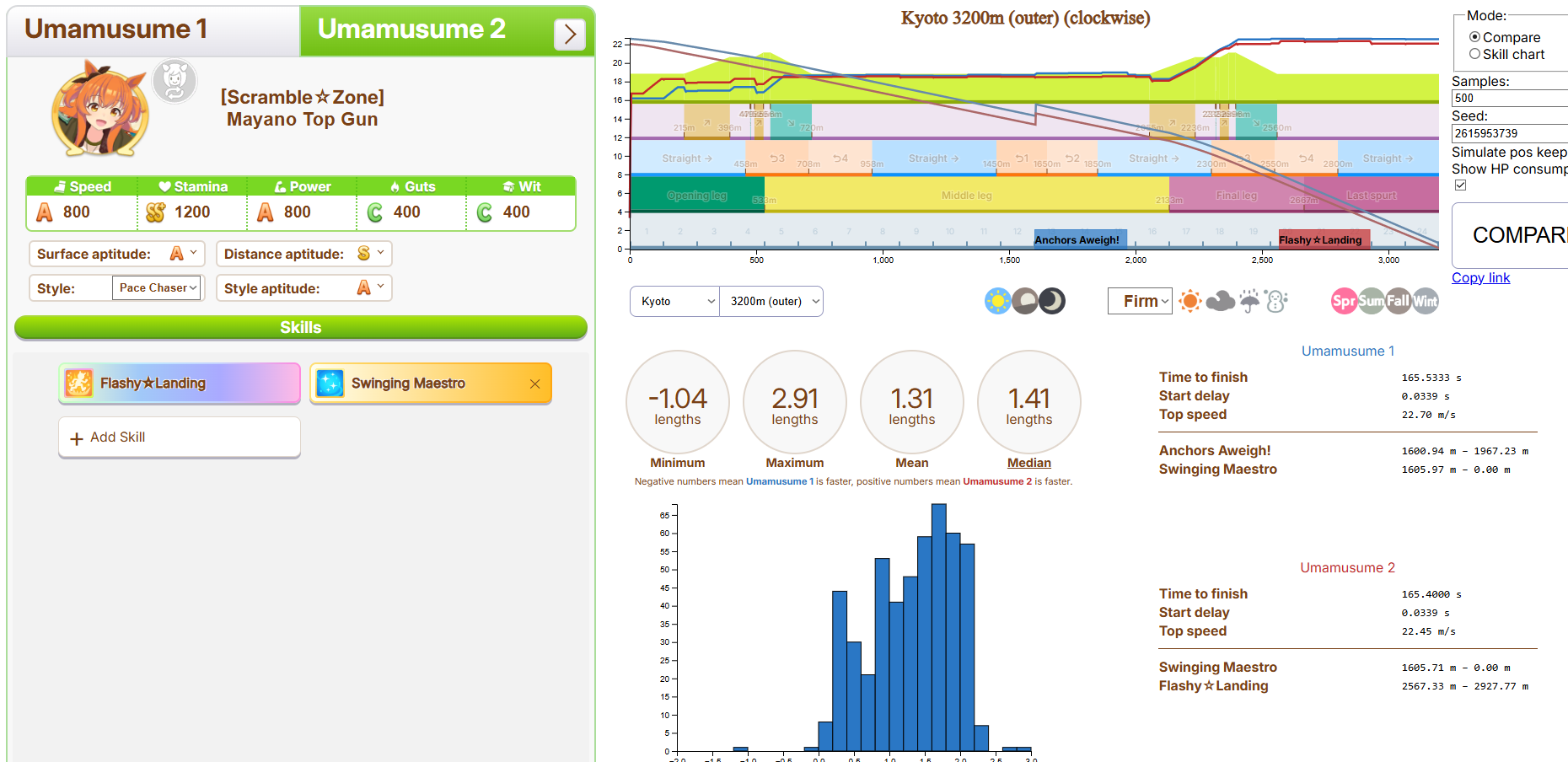Viewport: 1568px width, 762px height.
Task: Toggle Show HP consumption checkbox
Action: pos(1460,185)
